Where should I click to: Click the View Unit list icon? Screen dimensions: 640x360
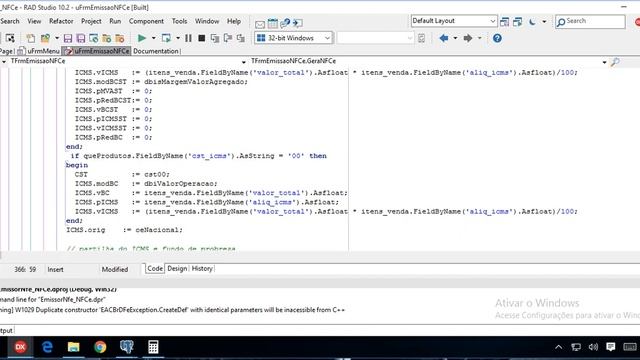10,38
